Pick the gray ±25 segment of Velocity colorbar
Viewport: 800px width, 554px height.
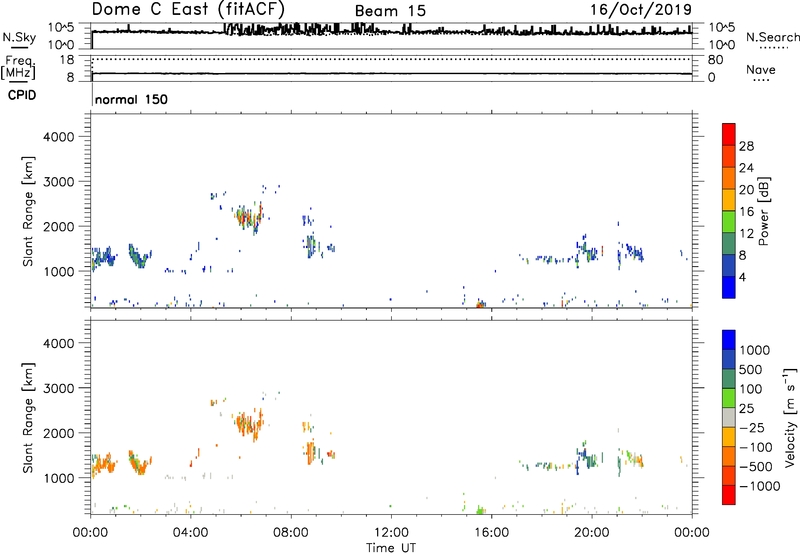click(x=729, y=418)
